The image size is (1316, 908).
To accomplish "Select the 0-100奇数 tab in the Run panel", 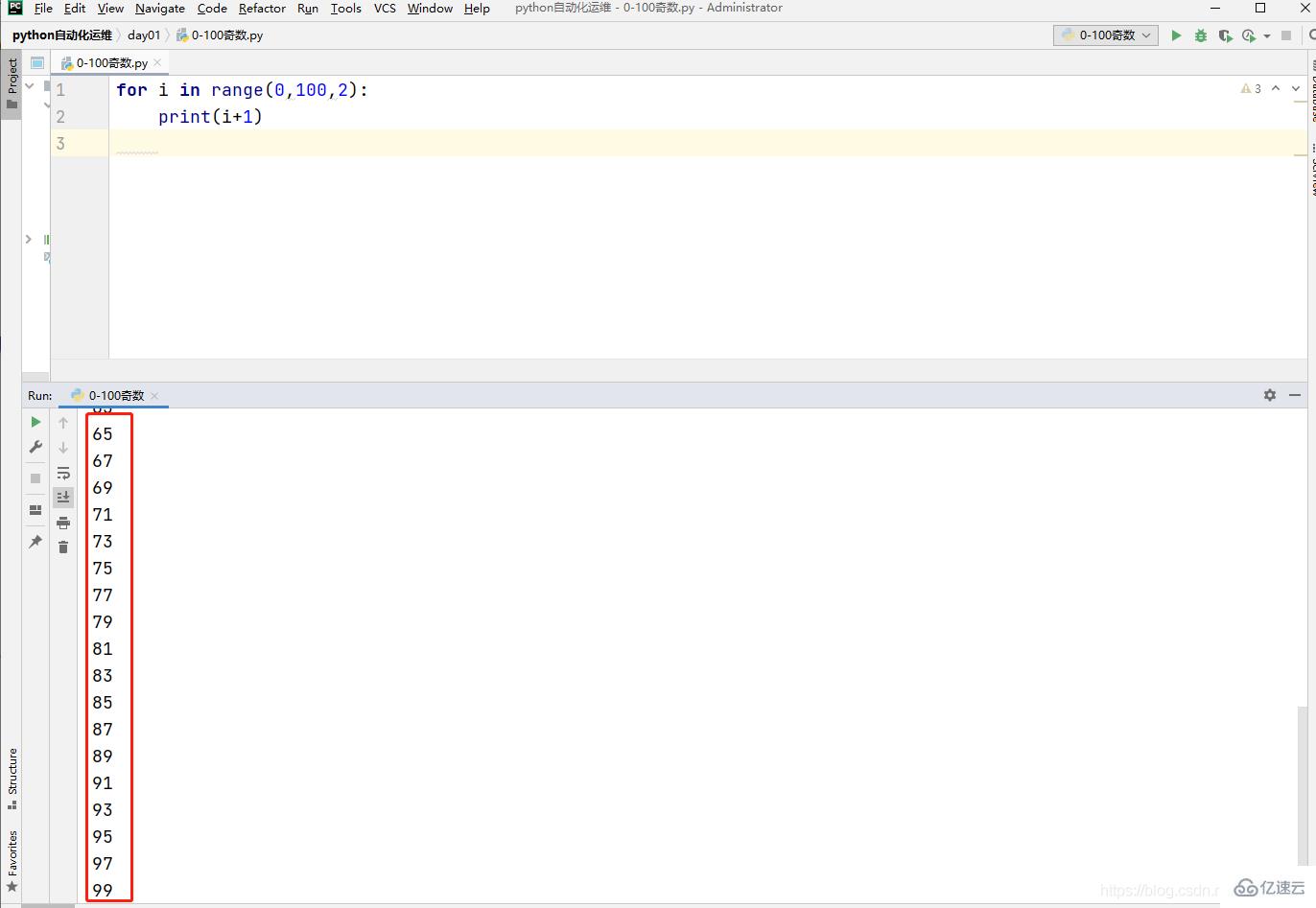I will tap(116, 395).
